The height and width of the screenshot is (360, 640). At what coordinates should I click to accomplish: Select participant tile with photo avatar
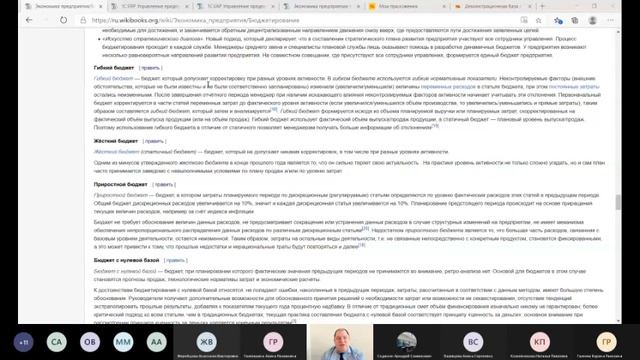pos(407,342)
